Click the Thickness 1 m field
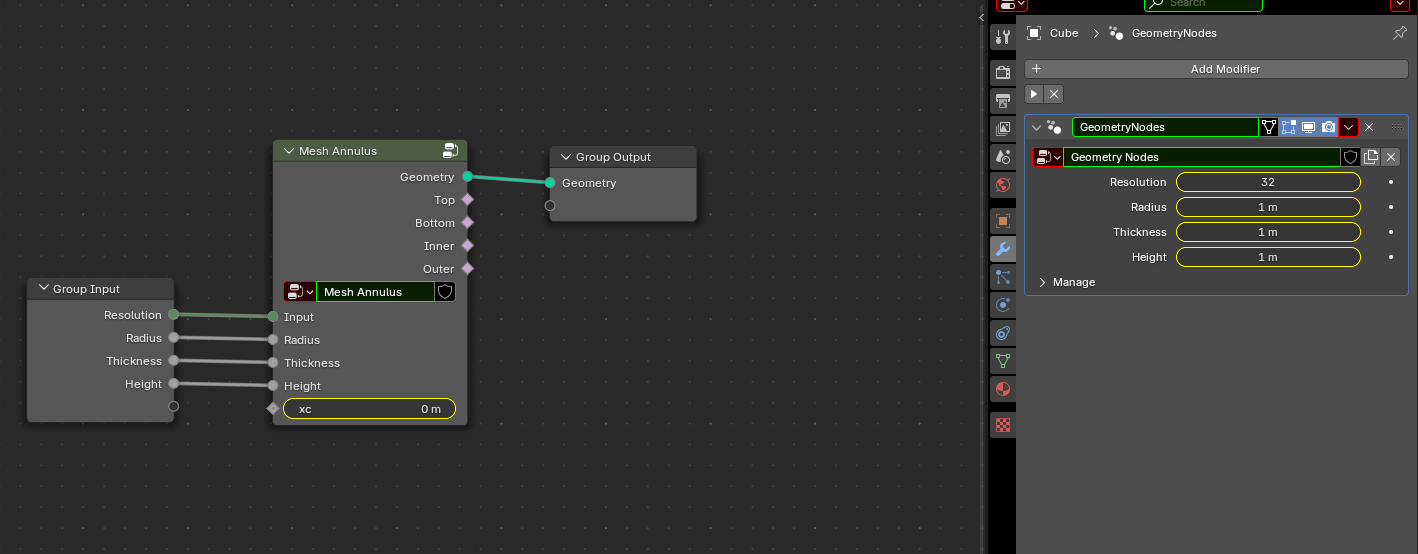 (x=1268, y=232)
